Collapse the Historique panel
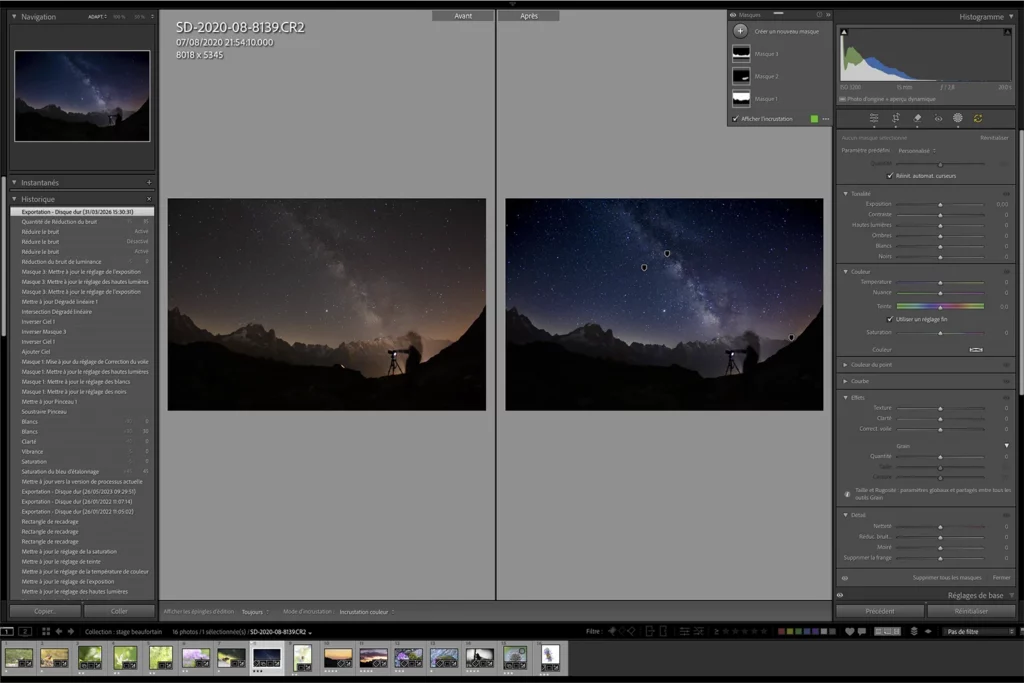The image size is (1024, 683). [14, 199]
